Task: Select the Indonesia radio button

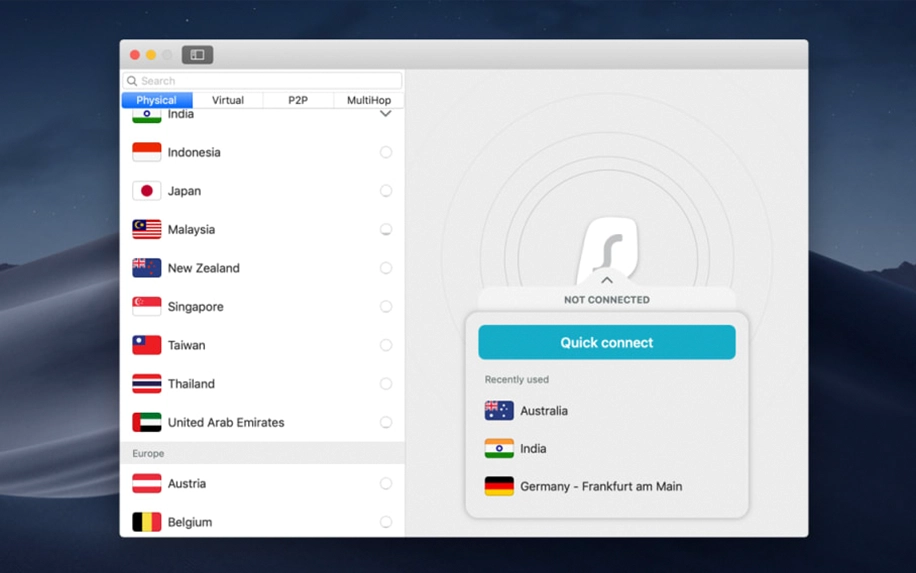Action: 386,152
